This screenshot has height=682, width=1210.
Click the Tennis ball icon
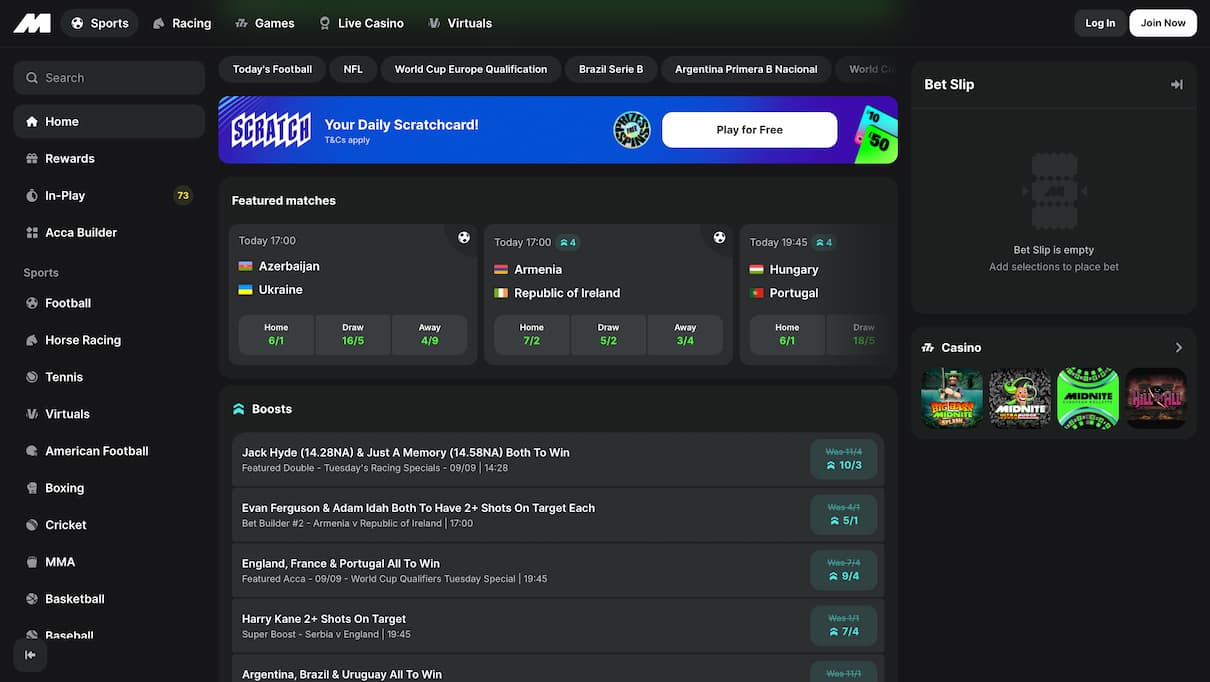32,377
